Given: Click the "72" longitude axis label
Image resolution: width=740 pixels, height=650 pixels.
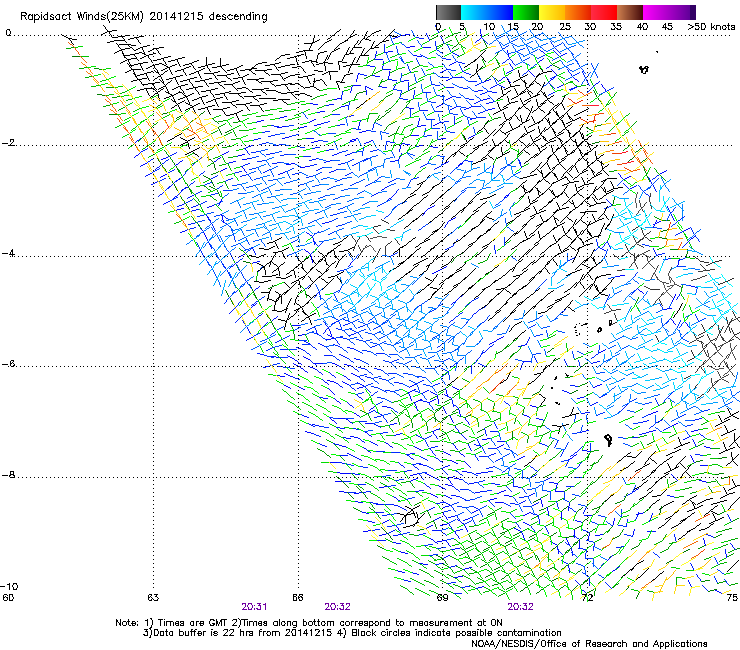Looking at the screenshot, I should pos(587,597).
